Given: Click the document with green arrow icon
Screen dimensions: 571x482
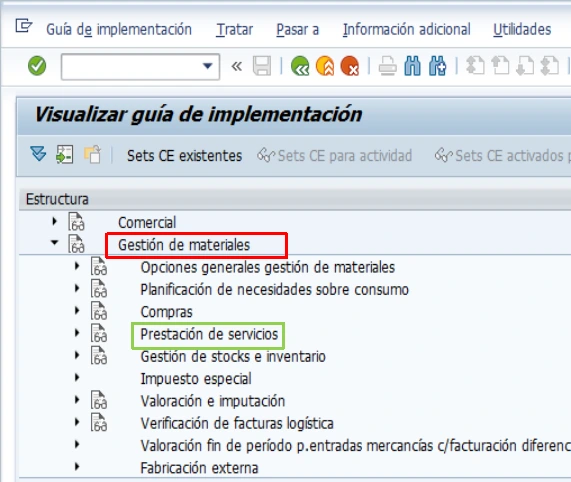Looking at the screenshot, I should (x=64, y=154).
